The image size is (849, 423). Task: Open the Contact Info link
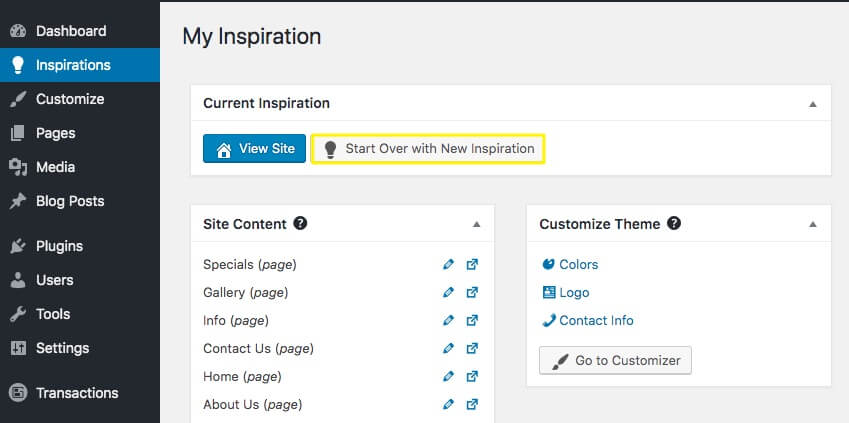pos(596,321)
